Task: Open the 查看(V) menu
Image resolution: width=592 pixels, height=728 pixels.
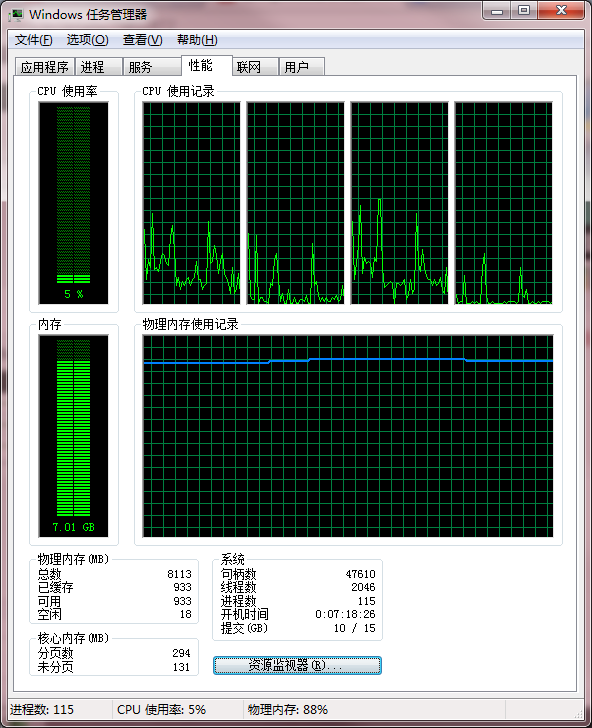Action: click(143, 40)
